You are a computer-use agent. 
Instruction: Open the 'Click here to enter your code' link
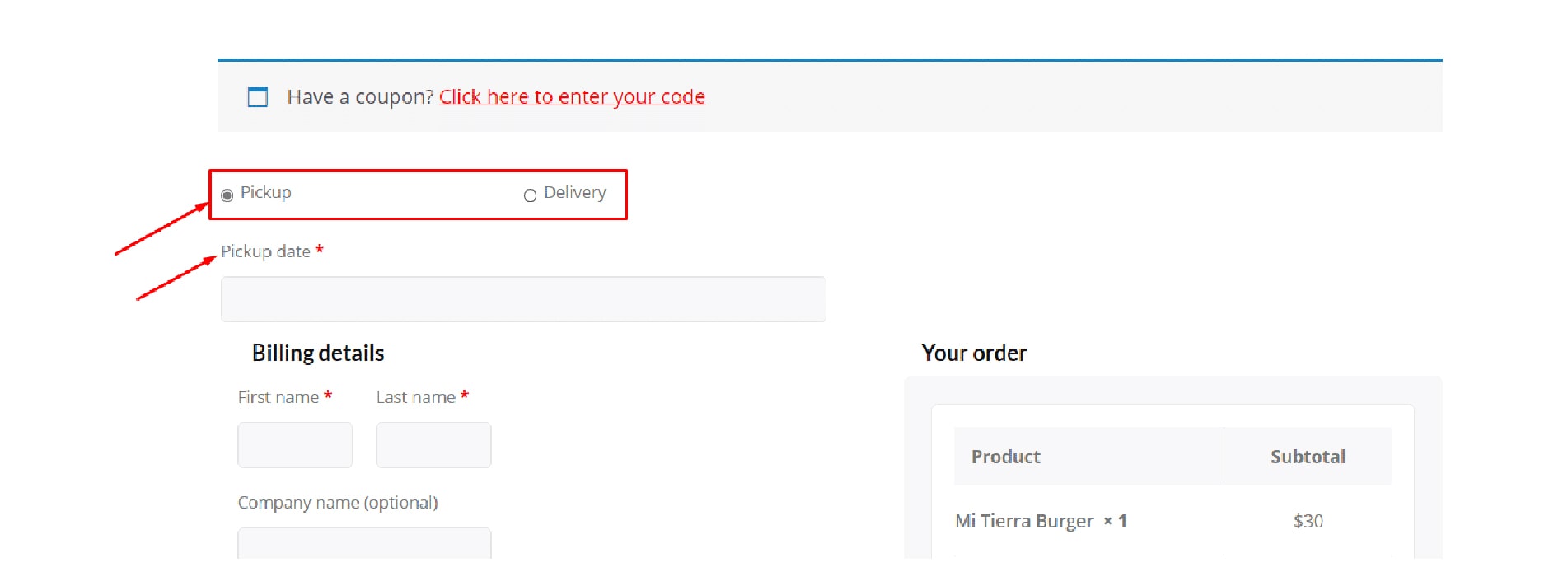[572, 97]
